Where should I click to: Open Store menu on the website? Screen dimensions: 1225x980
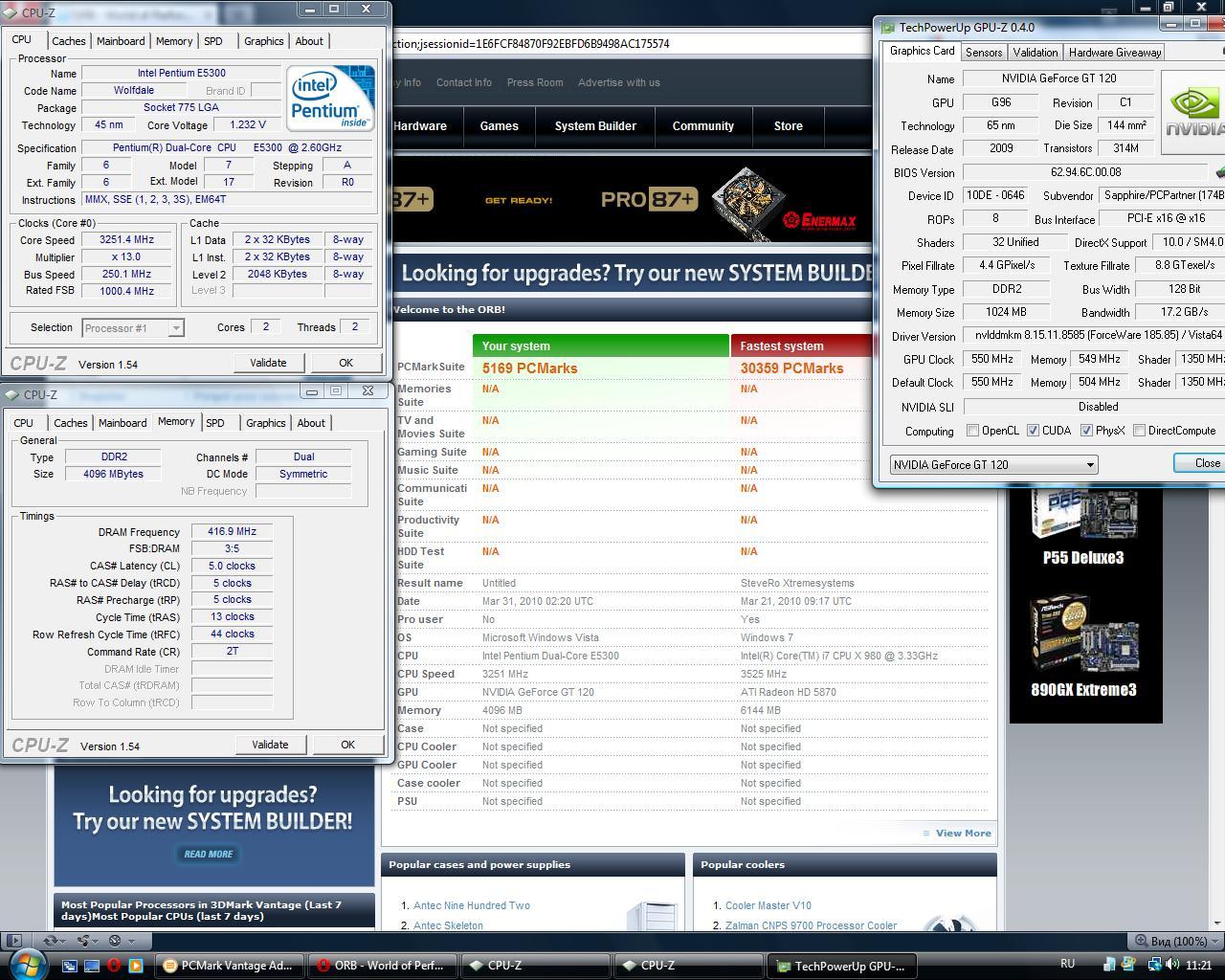point(789,126)
